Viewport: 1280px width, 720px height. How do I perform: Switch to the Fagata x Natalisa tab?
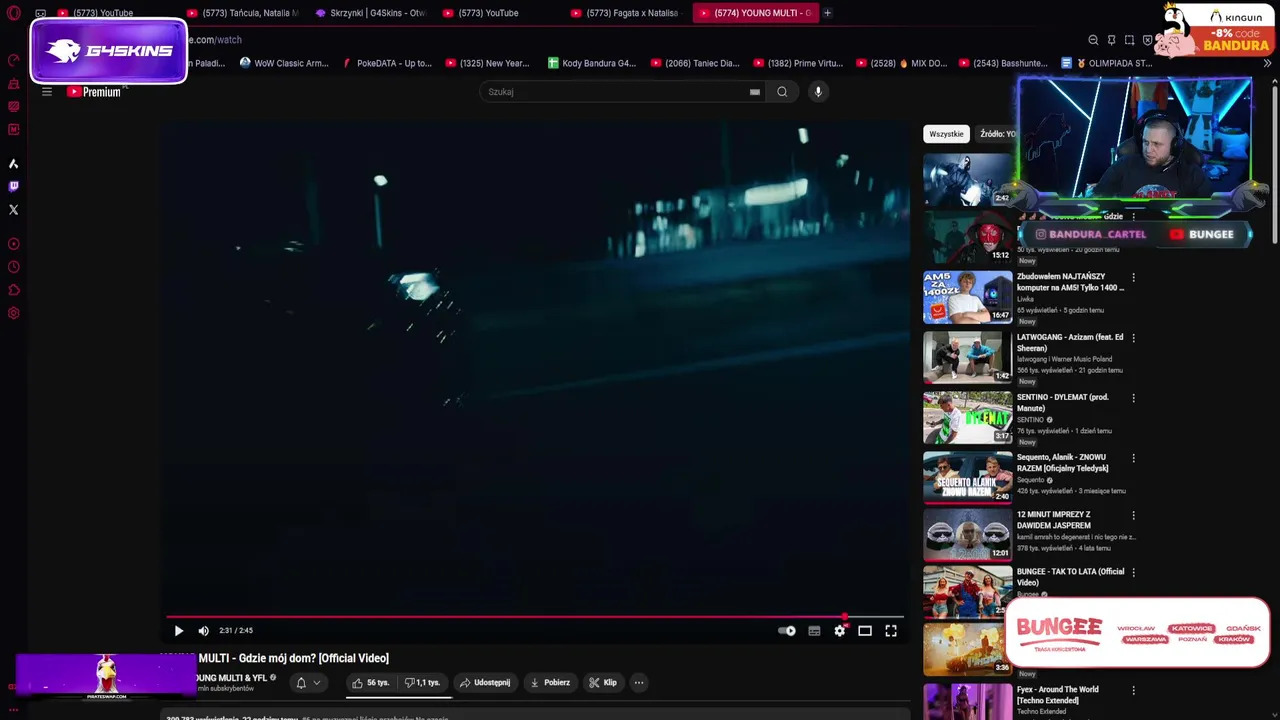626,13
